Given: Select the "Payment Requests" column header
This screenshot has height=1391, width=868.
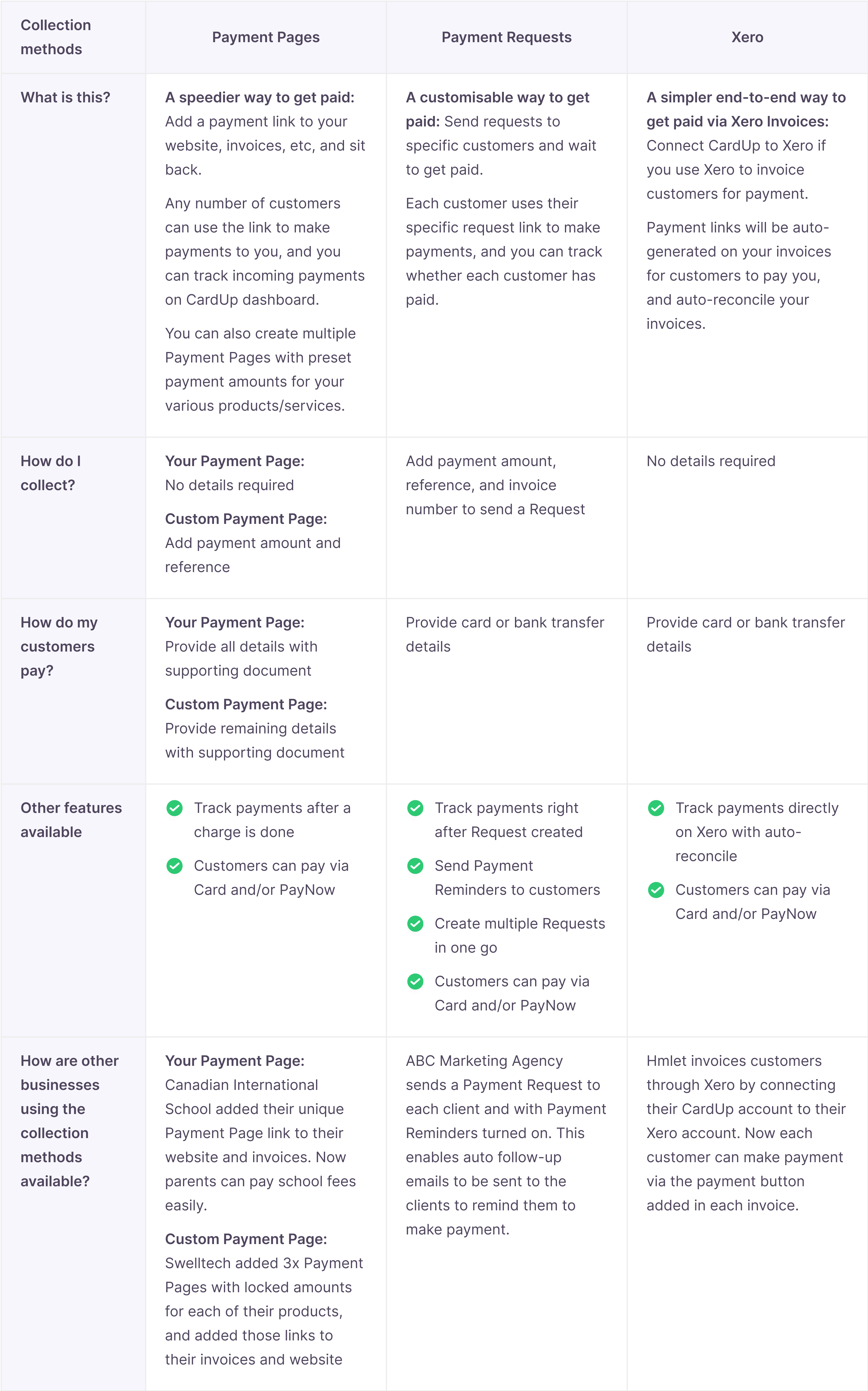Looking at the screenshot, I should pos(506,37).
